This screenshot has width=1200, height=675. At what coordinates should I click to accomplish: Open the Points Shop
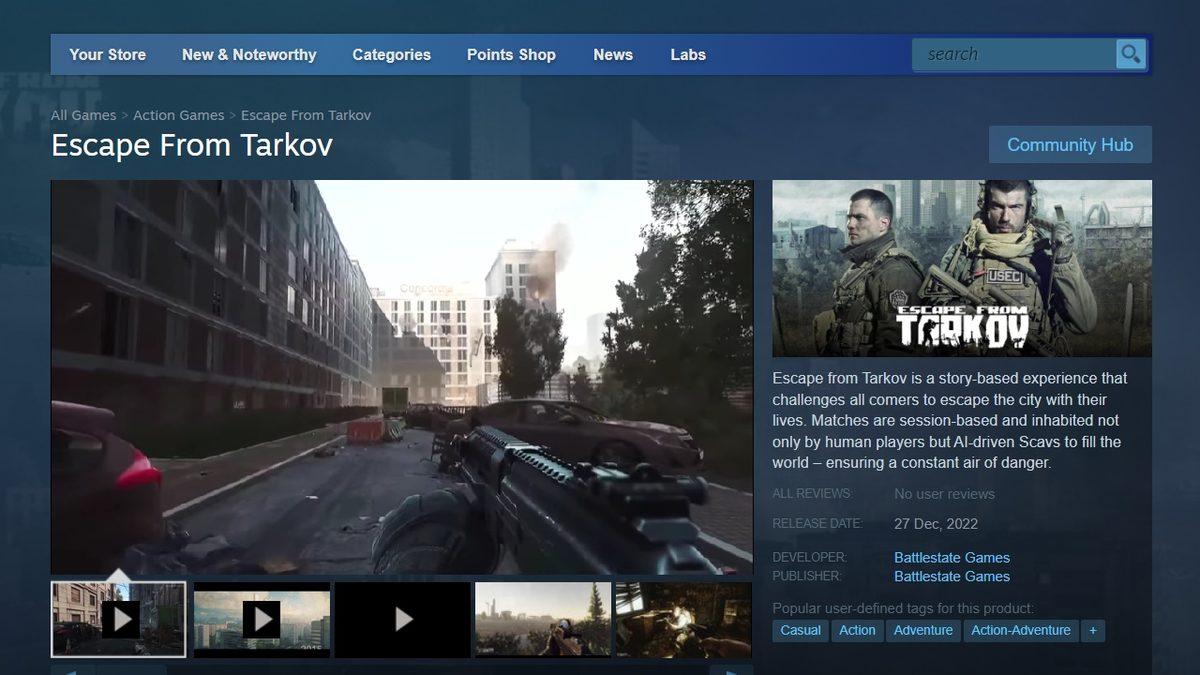point(511,54)
